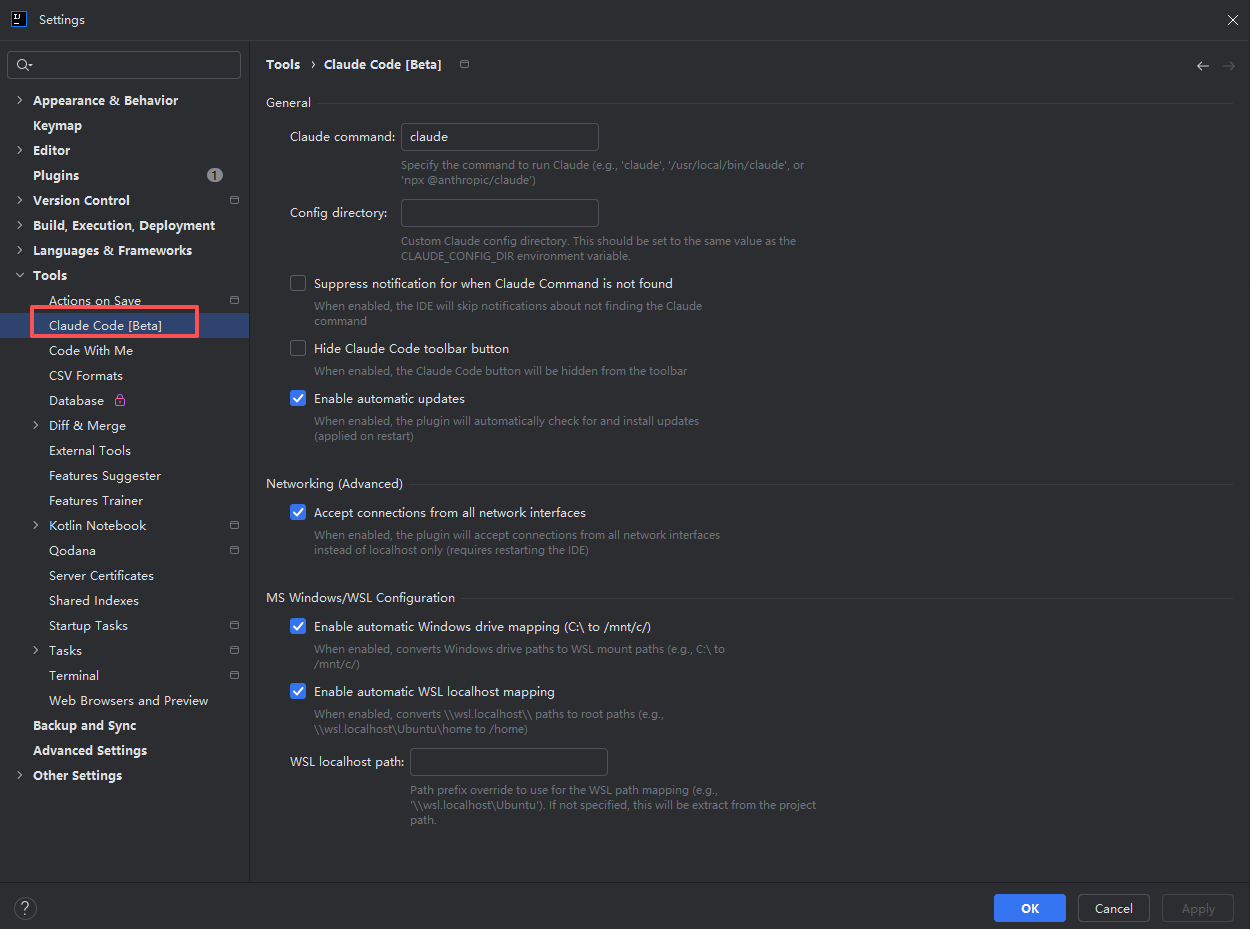Expand the Tasks node

(x=36, y=650)
